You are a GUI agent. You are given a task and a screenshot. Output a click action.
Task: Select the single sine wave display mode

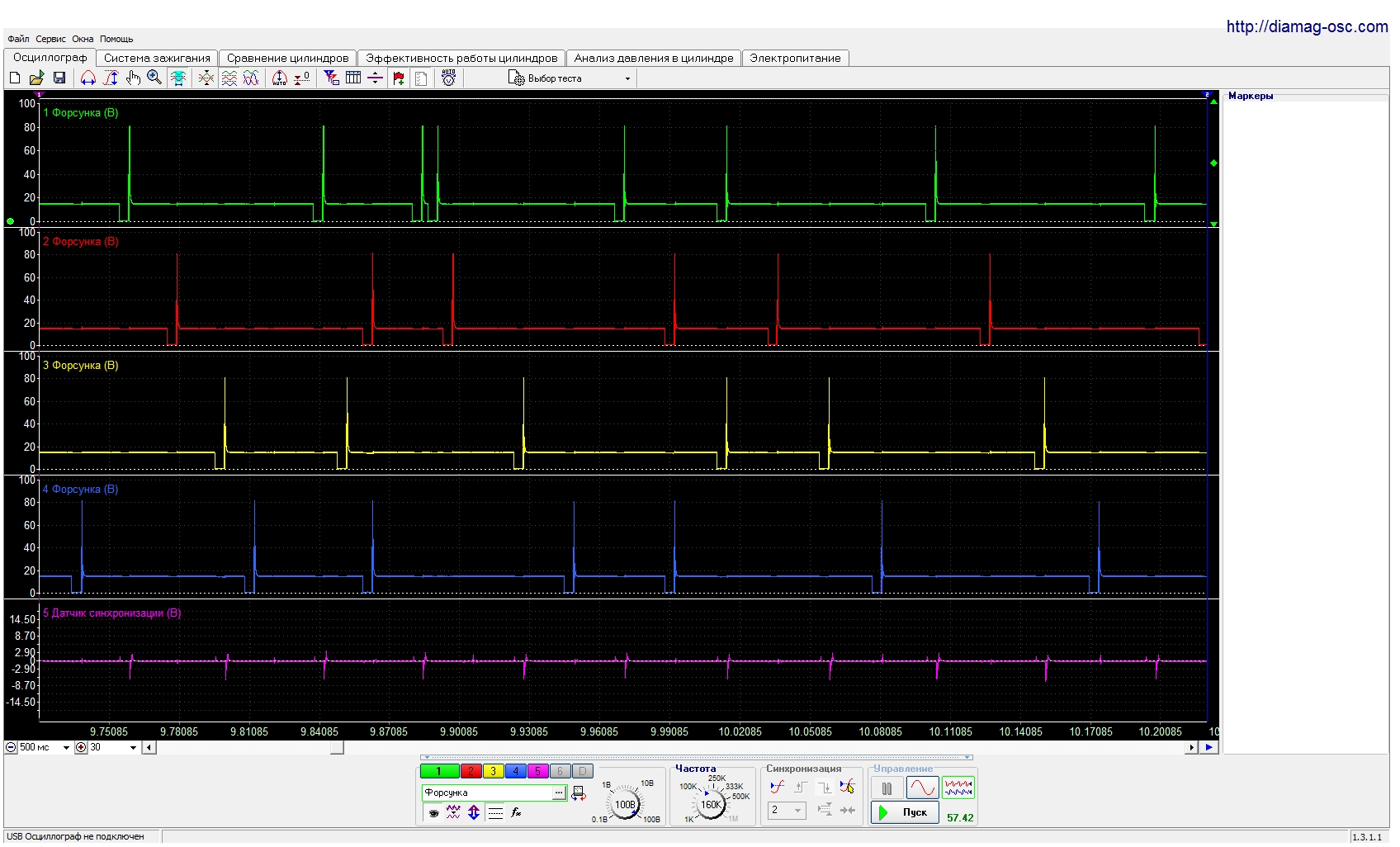[922, 788]
